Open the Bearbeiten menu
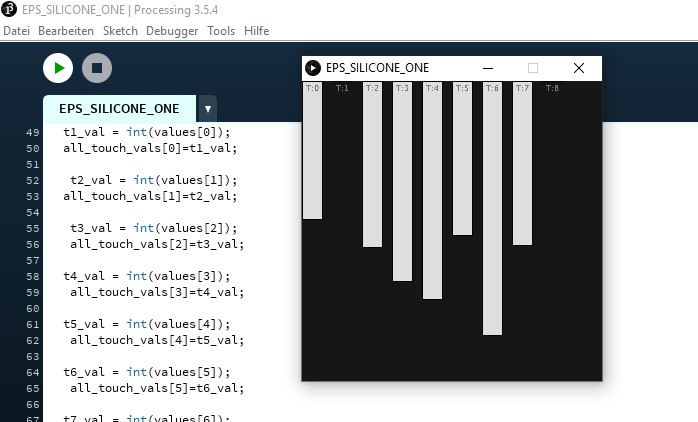The height and width of the screenshot is (422, 698). pos(66,31)
